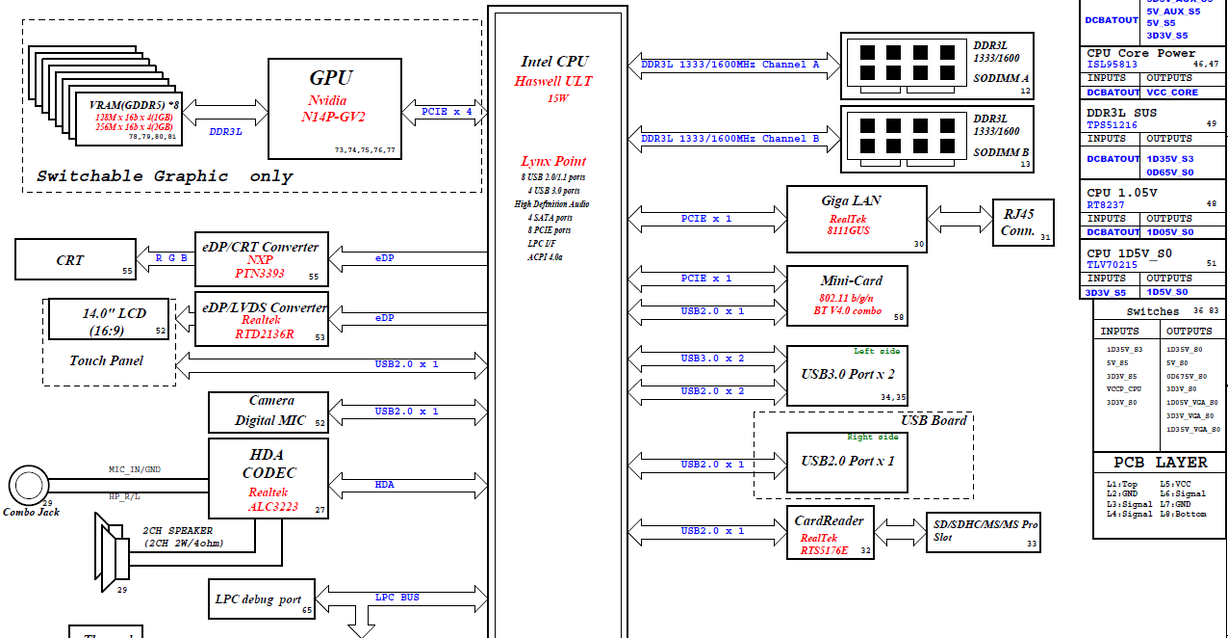Screen dimensions: 1228x638
Task: Select the SODIMM A memory slot symbol
Action: click(906, 65)
